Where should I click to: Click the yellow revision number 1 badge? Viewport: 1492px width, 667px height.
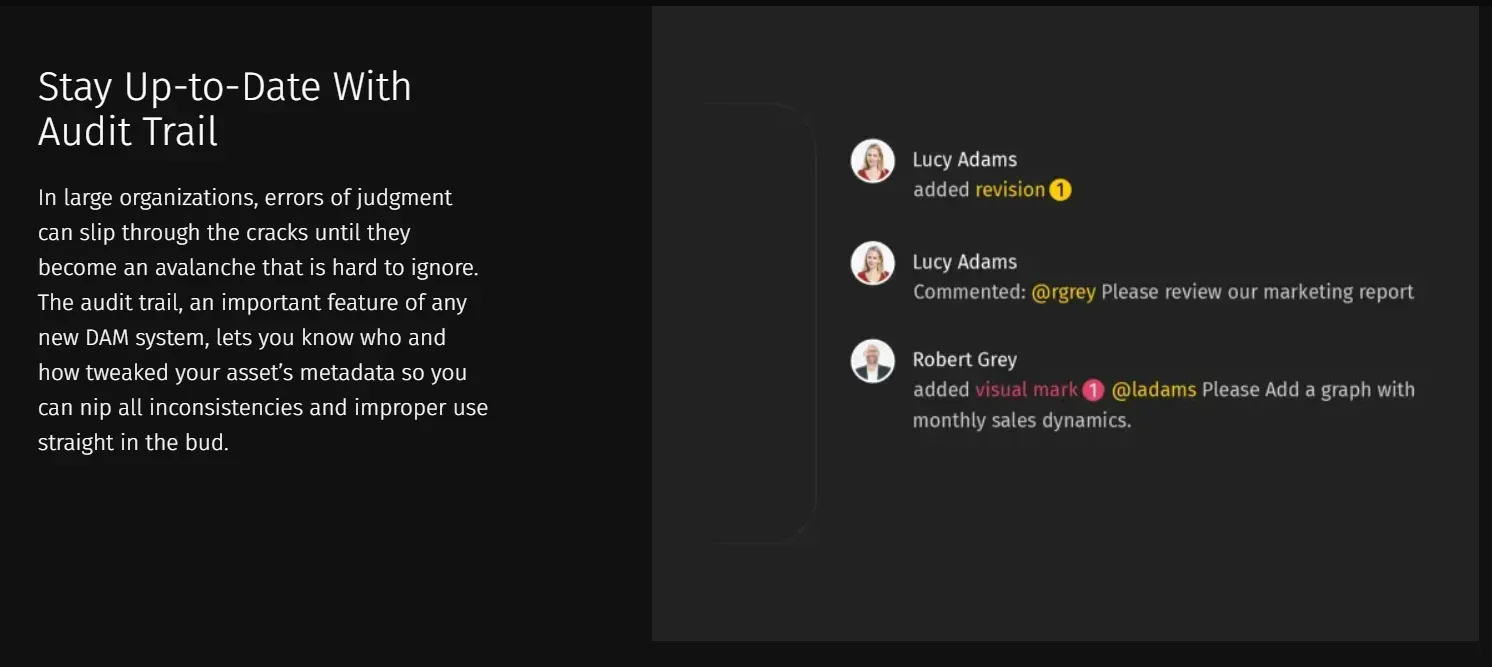[1060, 190]
